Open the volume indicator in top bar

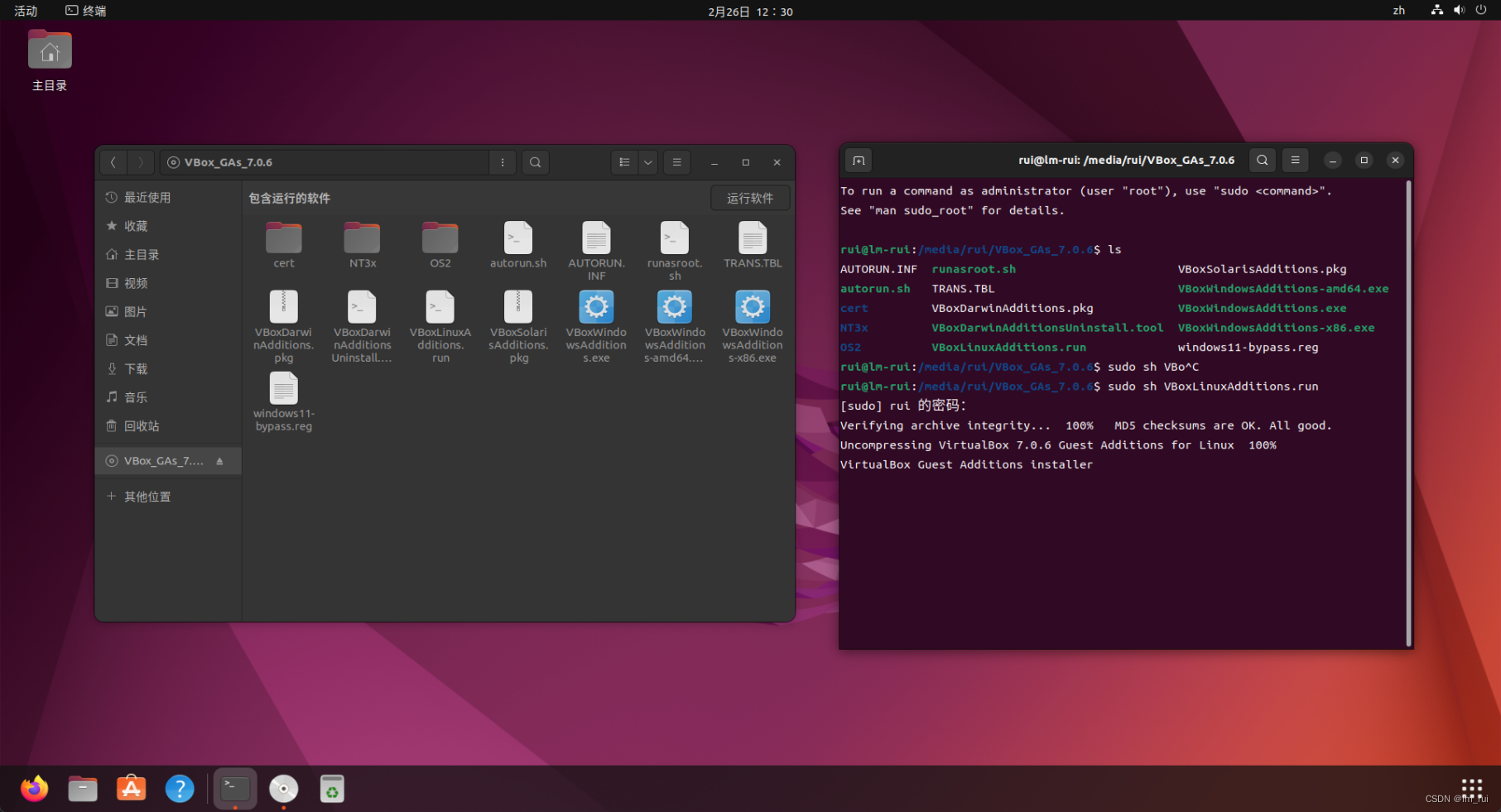point(1459,11)
